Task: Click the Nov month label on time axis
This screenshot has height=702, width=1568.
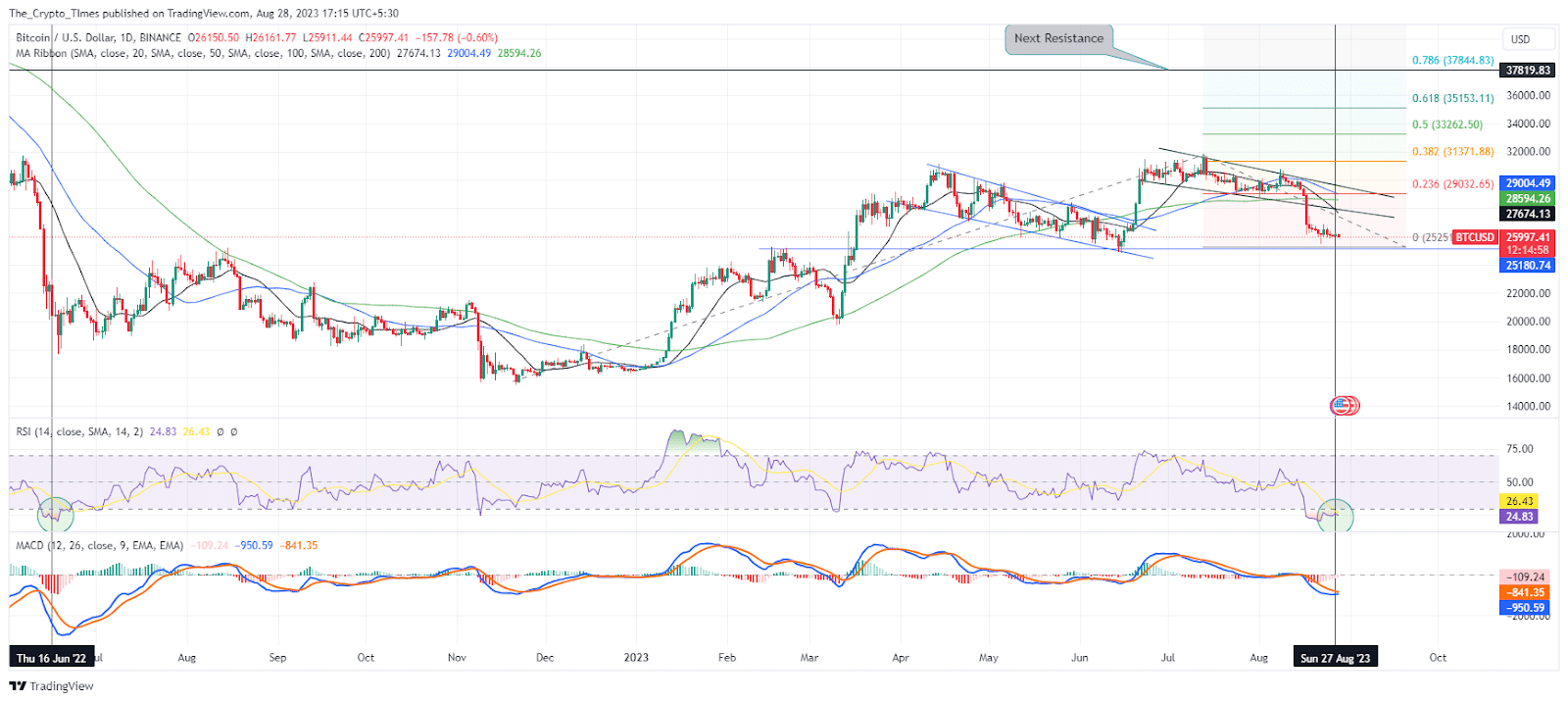Action: coord(457,658)
